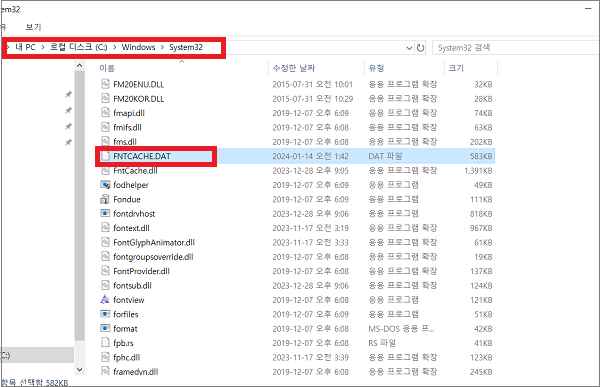Image resolution: width=600 pixels, height=387 pixels.
Task: Click the fontdrvhost application icon
Action: pos(105,213)
